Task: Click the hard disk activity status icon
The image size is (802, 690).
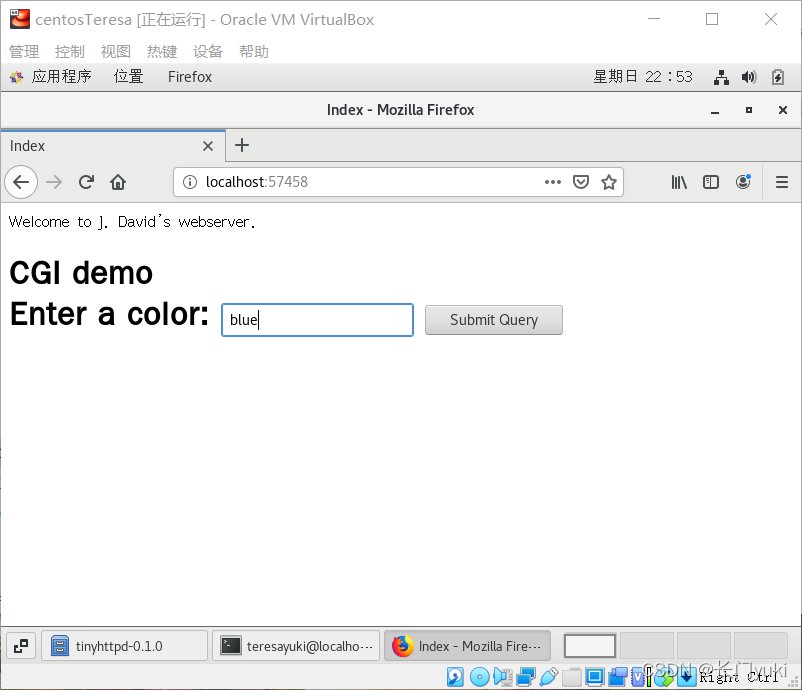Action: coord(455,677)
